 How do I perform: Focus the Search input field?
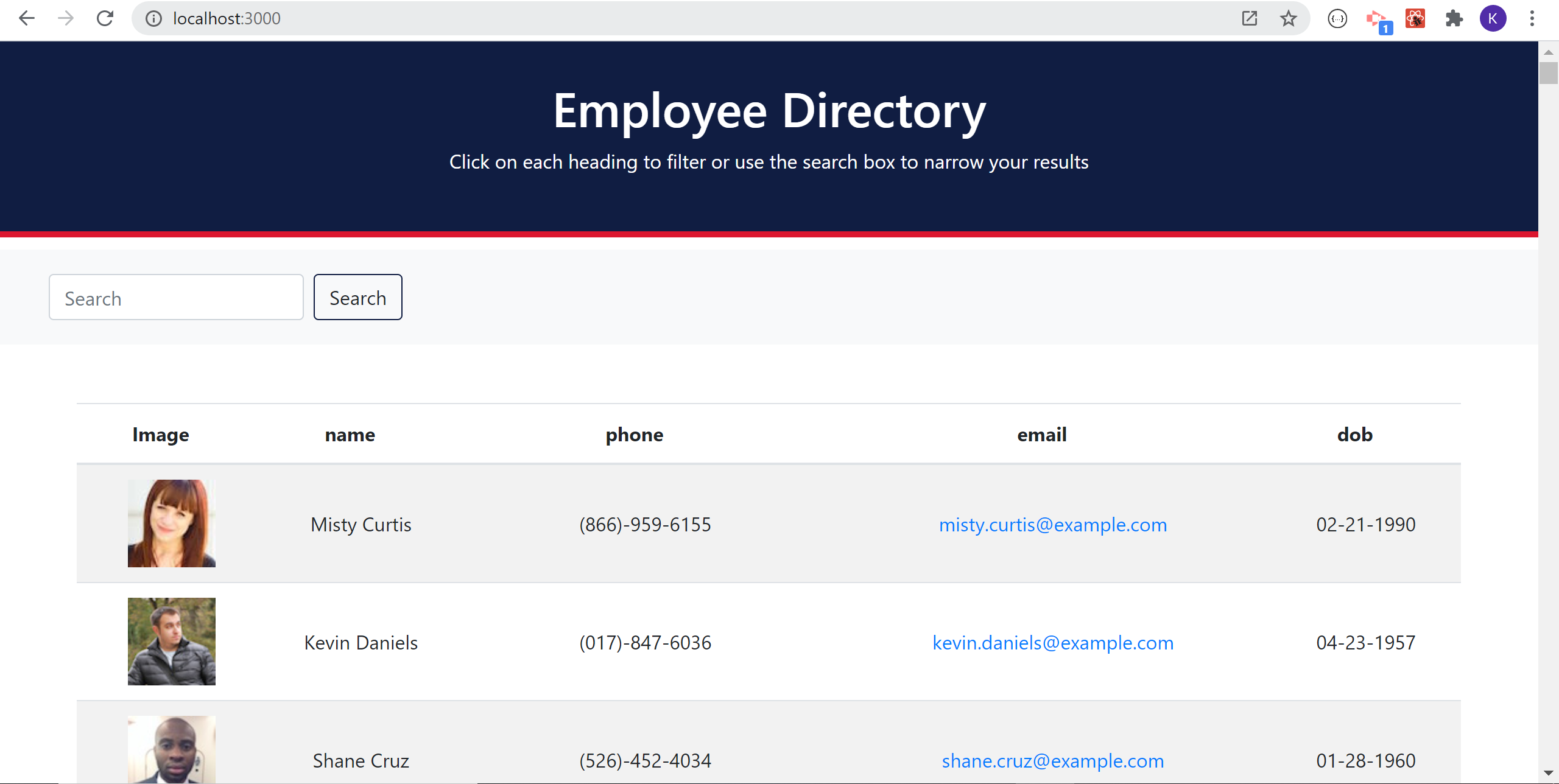tap(176, 297)
